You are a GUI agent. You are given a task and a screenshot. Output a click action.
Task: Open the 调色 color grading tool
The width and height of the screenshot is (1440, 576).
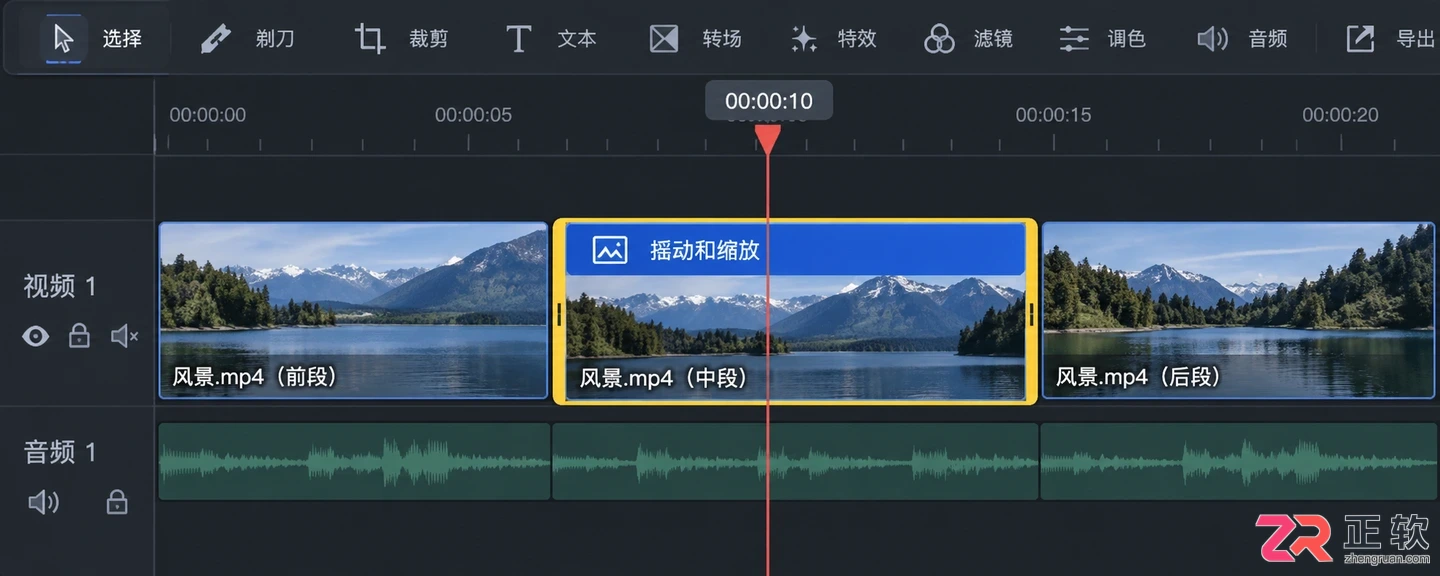(x=1102, y=39)
